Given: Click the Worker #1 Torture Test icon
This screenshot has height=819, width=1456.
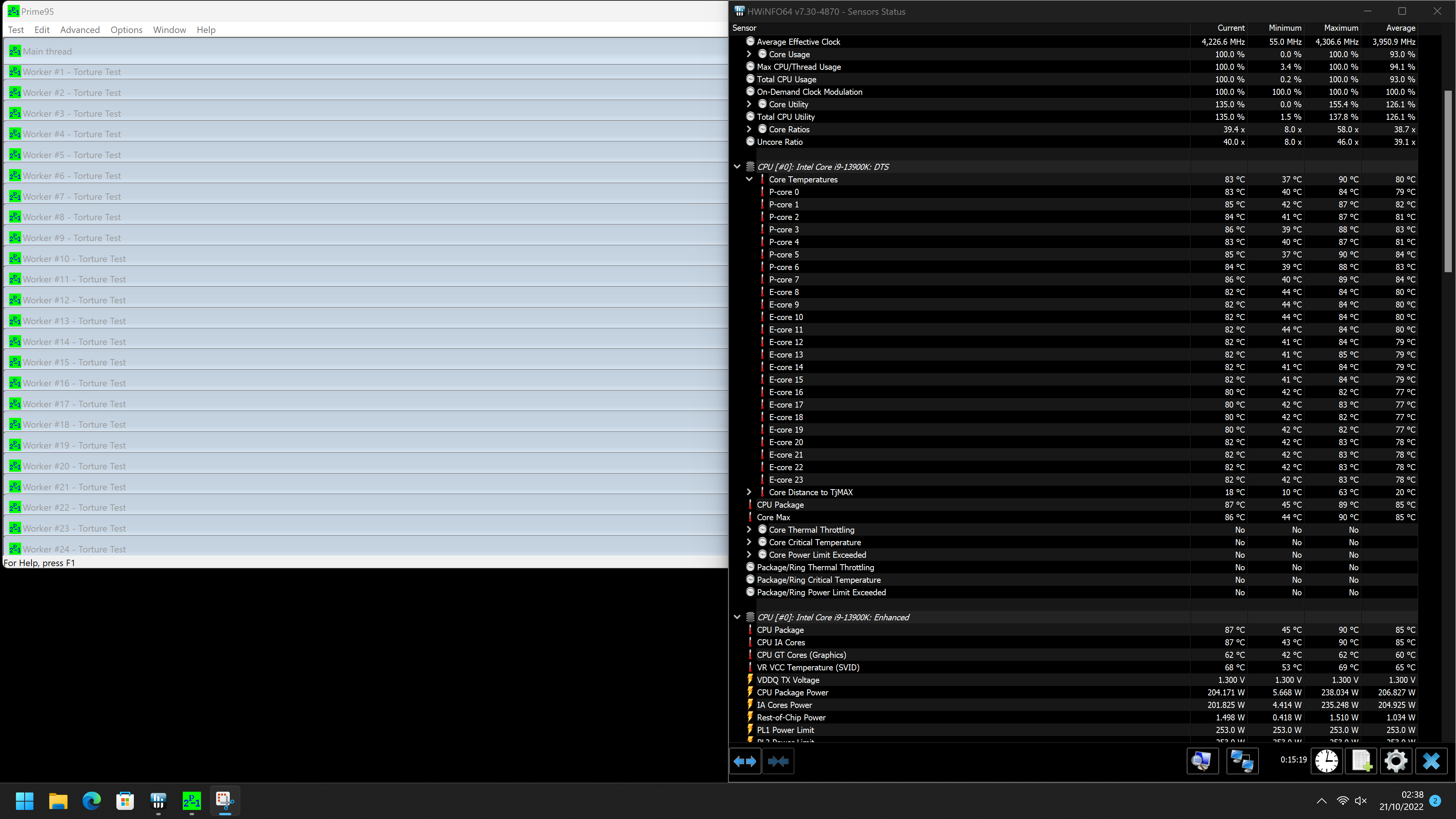Looking at the screenshot, I should tap(15, 72).
